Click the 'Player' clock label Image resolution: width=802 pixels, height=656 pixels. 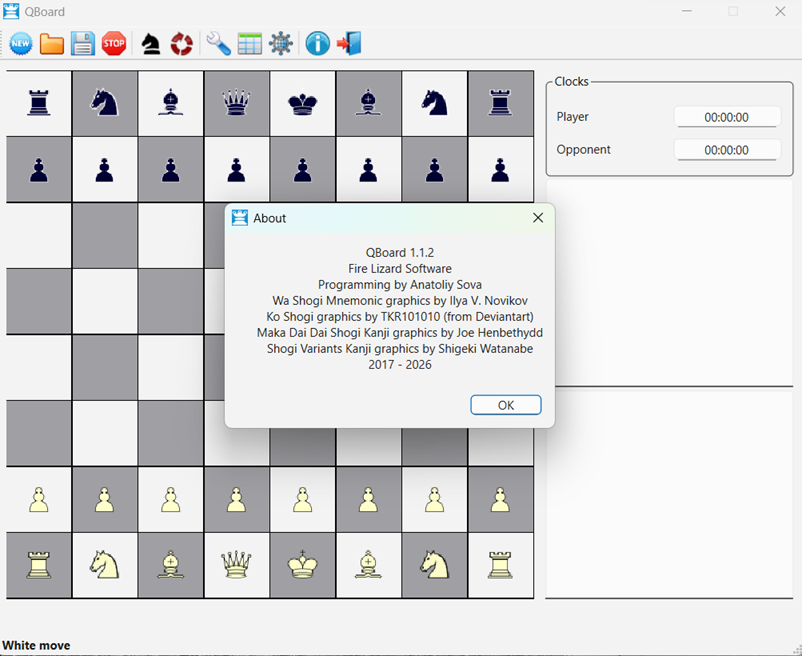[572, 117]
